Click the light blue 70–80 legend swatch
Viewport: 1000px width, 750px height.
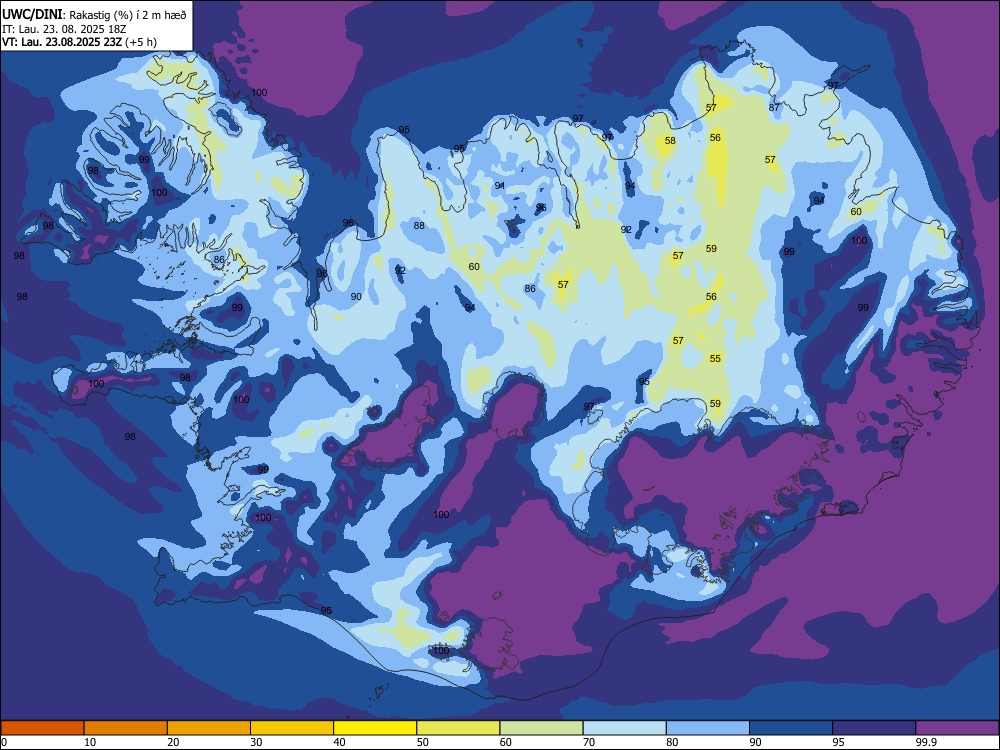tap(624, 727)
